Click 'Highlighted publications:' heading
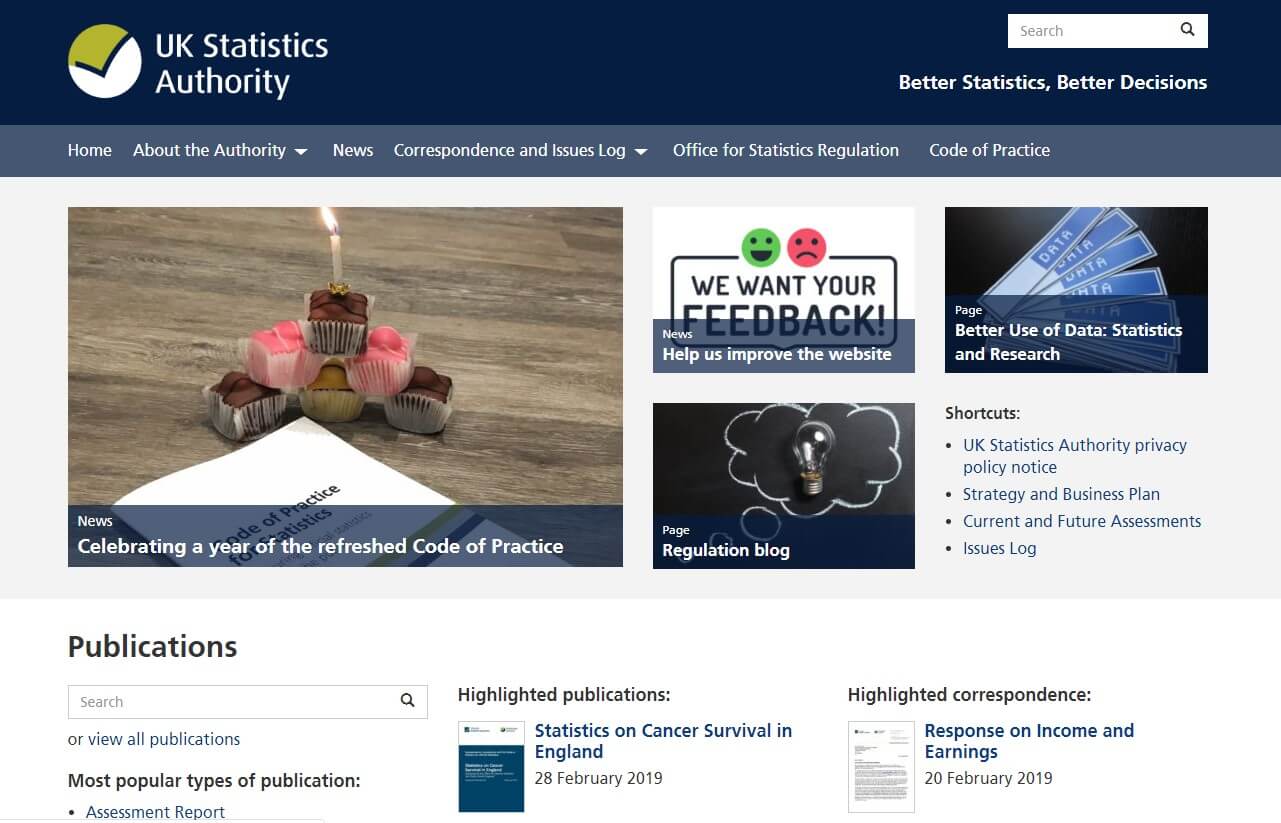Screen dimensions: 1281x823 pyautogui.click(x=564, y=694)
